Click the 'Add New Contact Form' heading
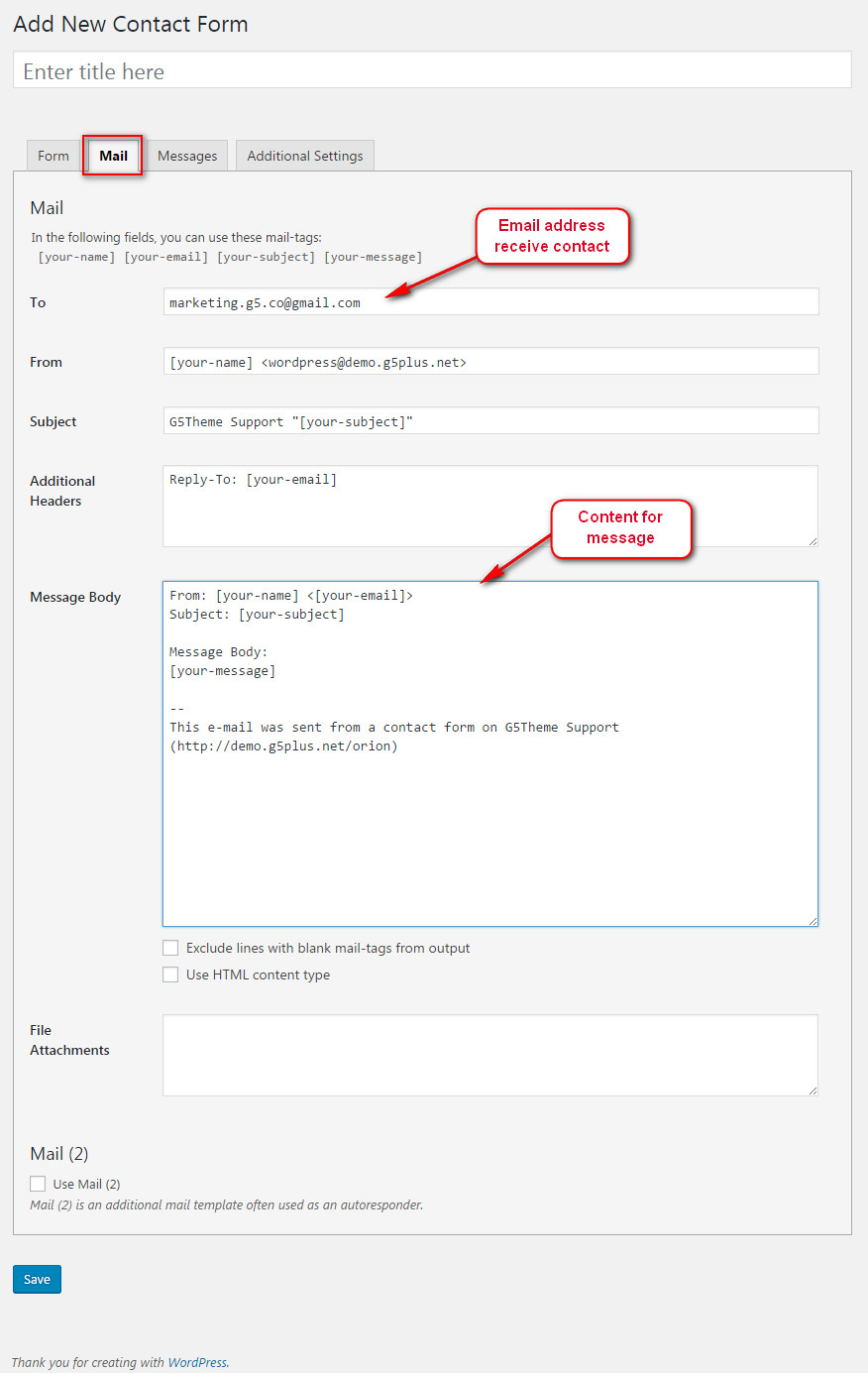Image resolution: width=868 pixels, height=1374 pixels. (x=131, y=25)
